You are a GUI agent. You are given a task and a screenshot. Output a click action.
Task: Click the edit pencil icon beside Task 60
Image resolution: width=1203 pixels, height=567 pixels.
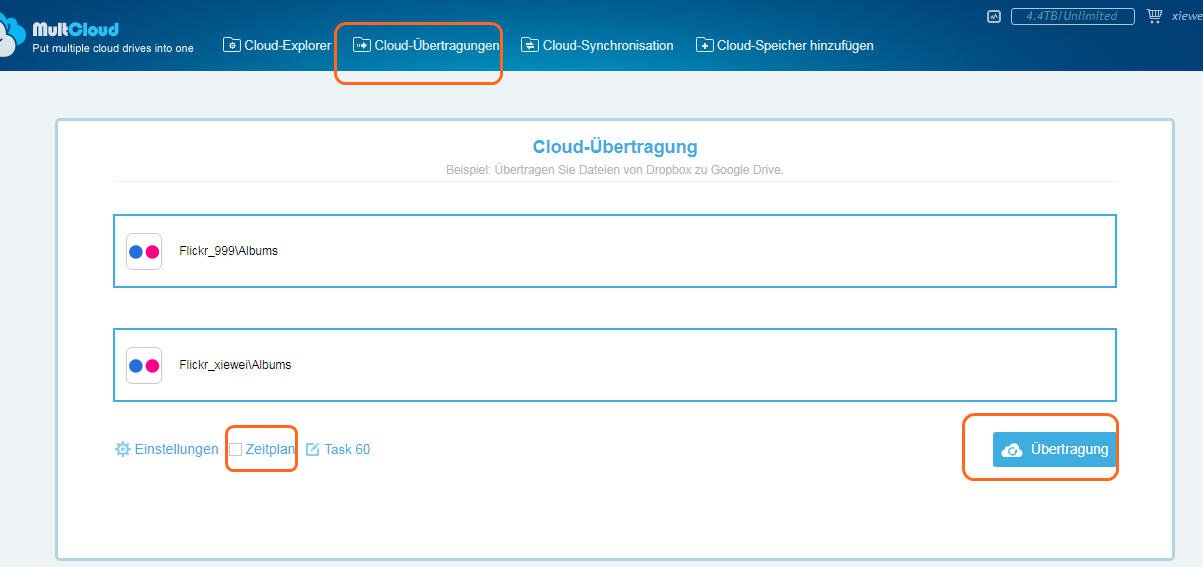[x=312, y=449]
